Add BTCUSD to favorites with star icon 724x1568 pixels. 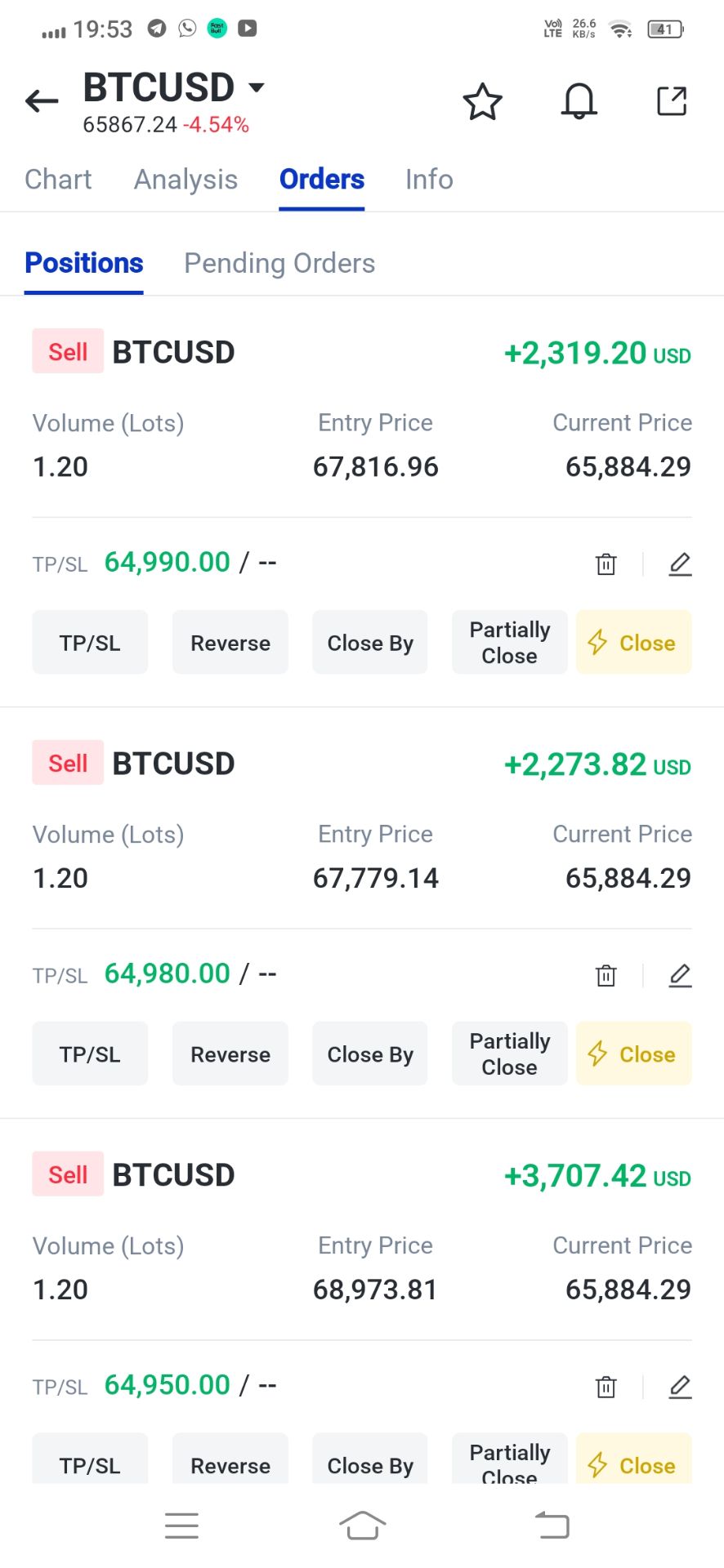pyautogui.click(x=482, y=102)
